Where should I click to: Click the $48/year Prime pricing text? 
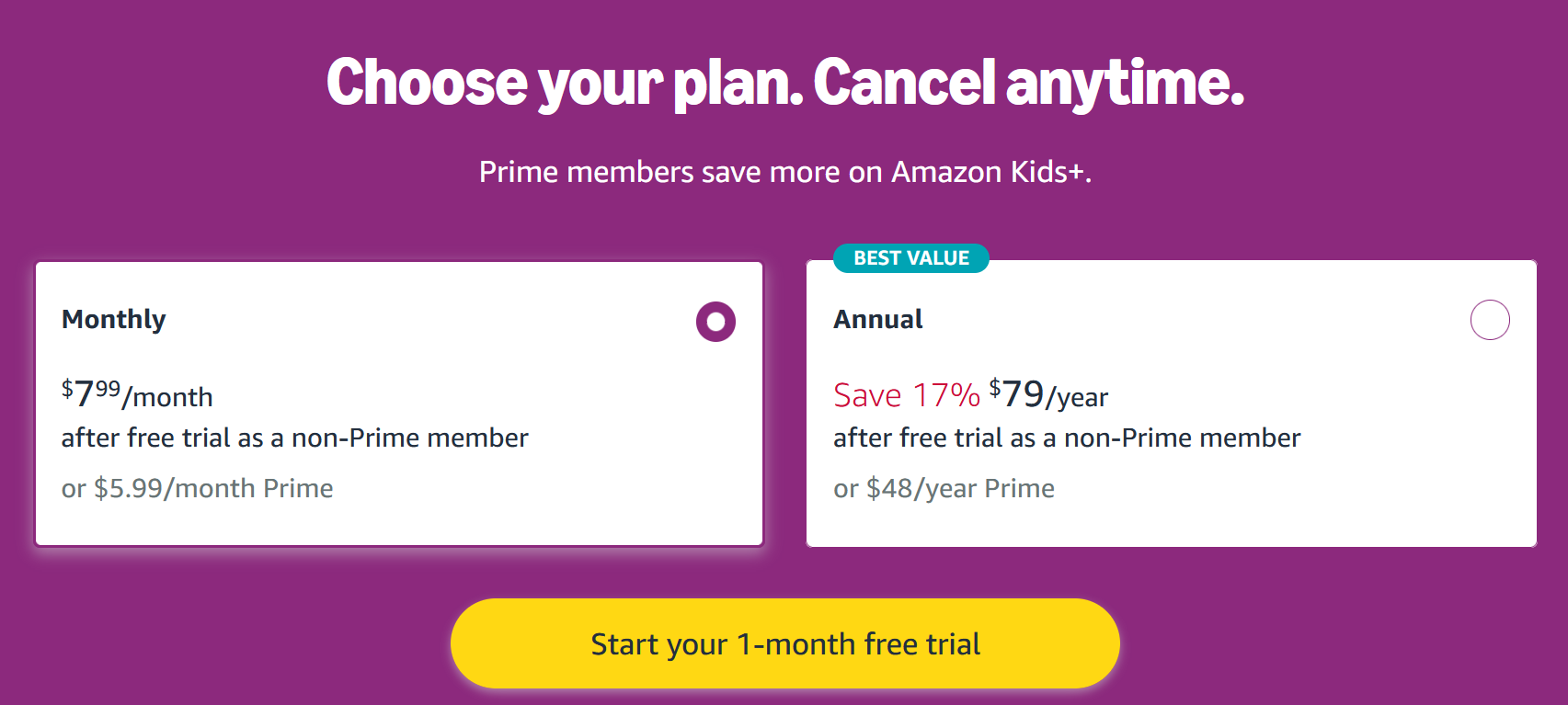pos(943,488)
